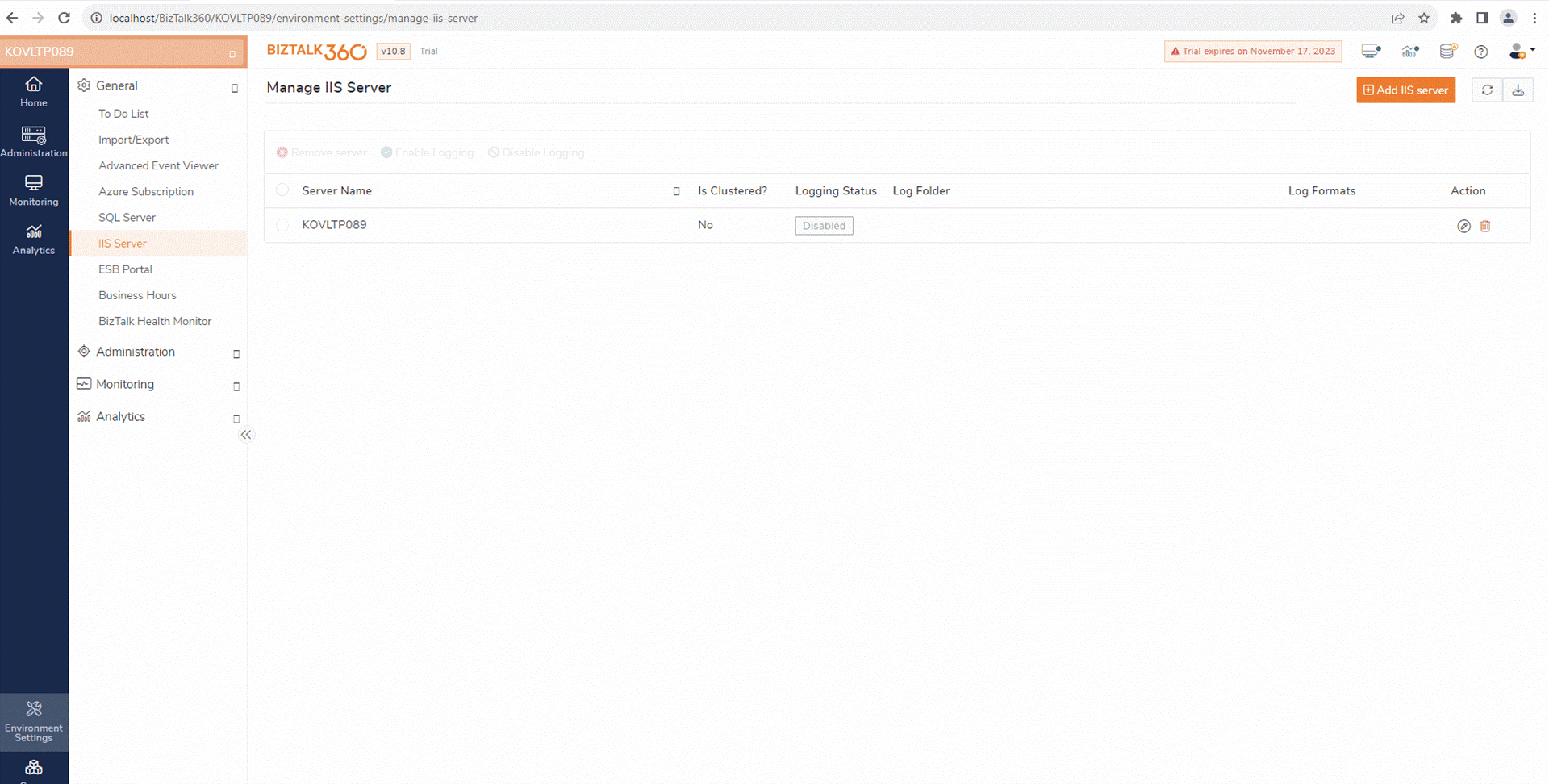Delete the KOVLTP089 server via the trash icon

point(1485,226)
